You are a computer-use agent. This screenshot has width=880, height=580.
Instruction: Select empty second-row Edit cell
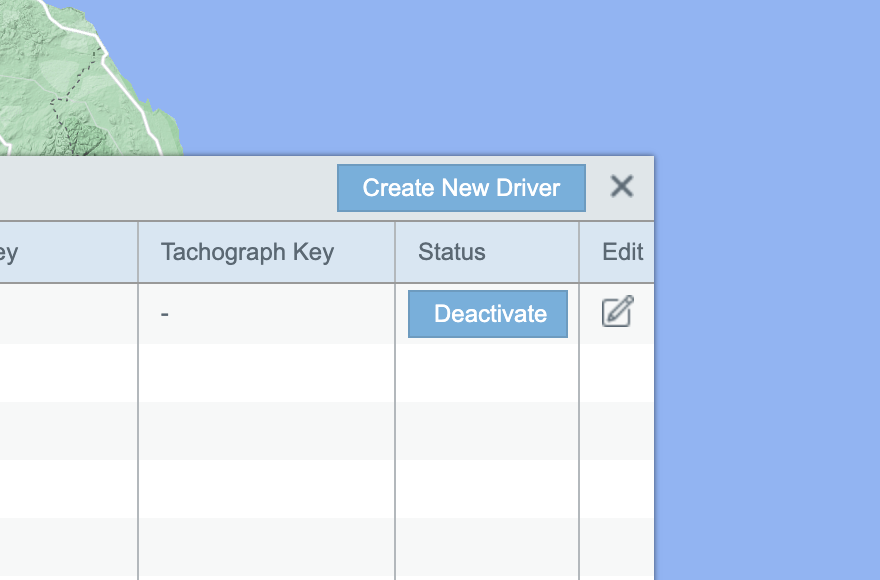coord(617,373)
